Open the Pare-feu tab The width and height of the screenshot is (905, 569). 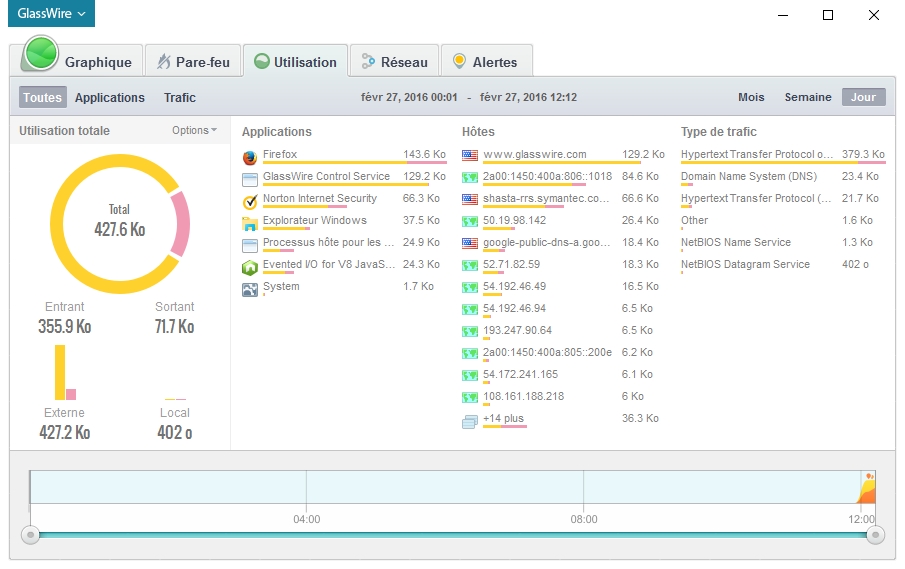[193, 61]
